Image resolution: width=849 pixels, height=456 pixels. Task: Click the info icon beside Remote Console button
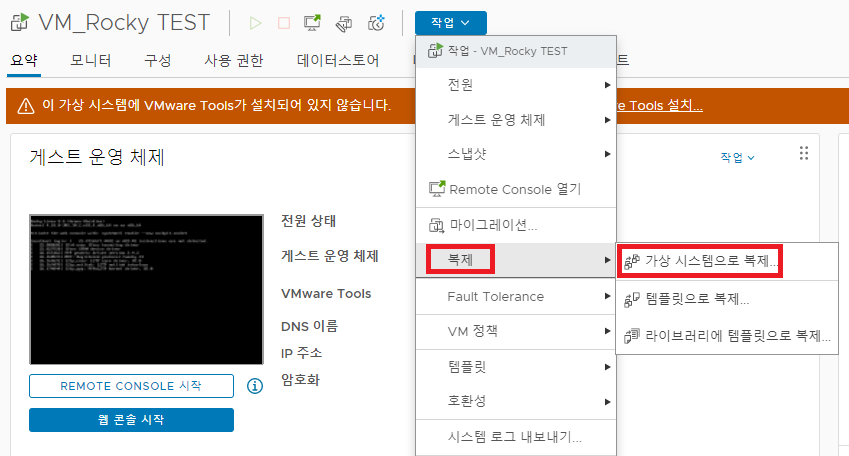(255, 386)
